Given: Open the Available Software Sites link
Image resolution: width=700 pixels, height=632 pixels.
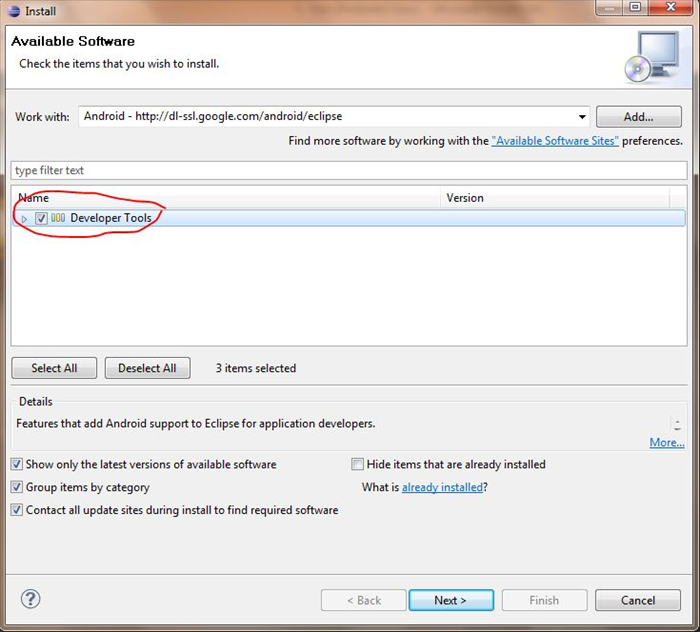Looking at the screenshot, I should [x=555, y=141].
